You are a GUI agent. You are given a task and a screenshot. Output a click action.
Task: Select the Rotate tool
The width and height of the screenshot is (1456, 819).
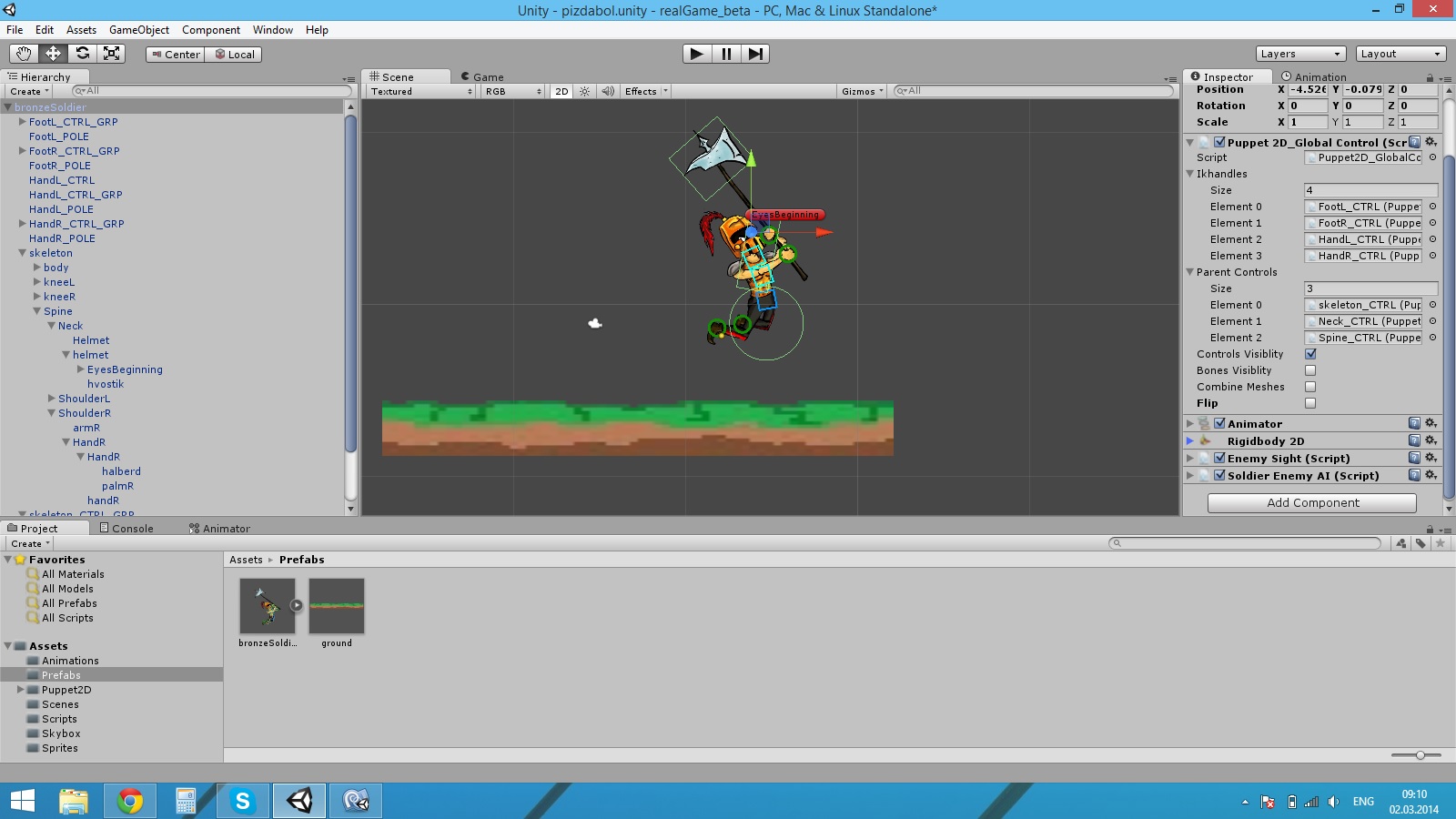83,54
